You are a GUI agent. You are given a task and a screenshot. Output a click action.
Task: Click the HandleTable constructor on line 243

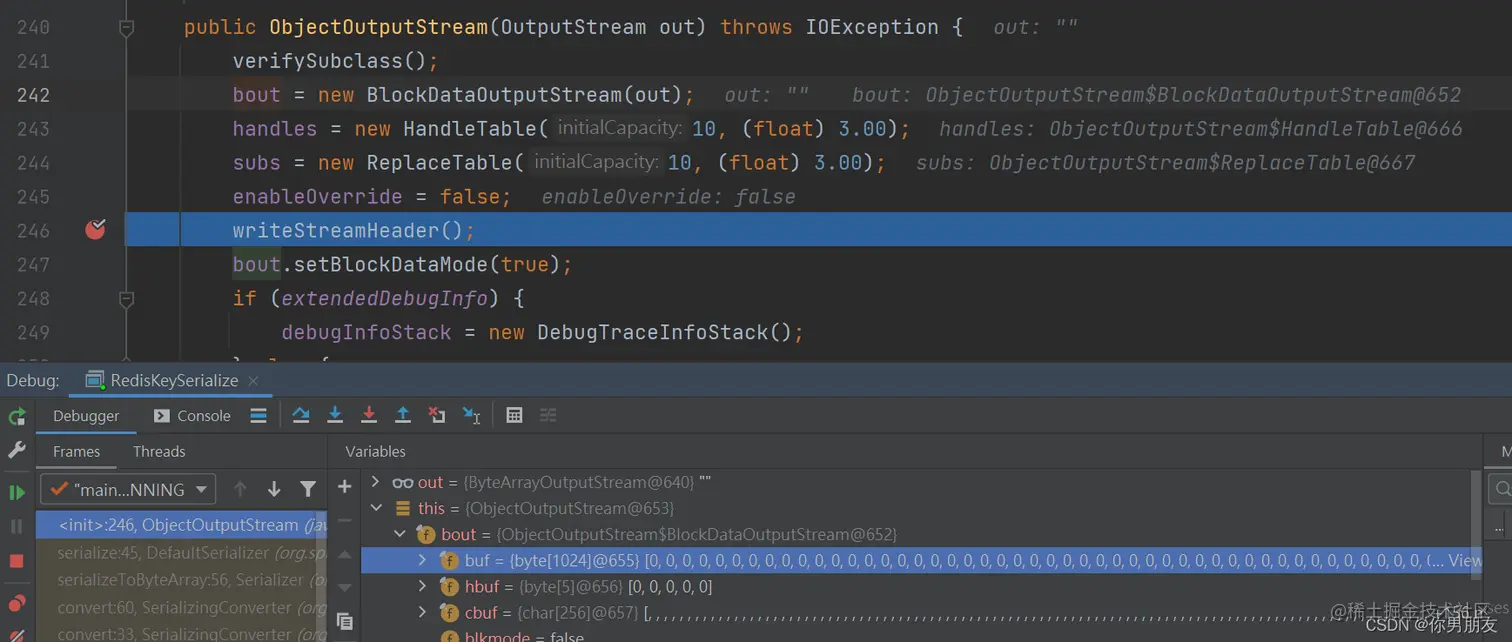coord(633,129)
